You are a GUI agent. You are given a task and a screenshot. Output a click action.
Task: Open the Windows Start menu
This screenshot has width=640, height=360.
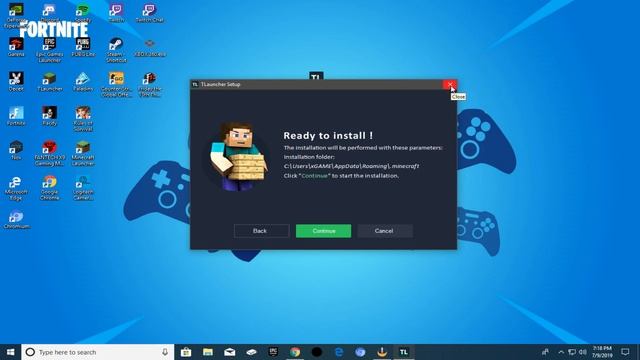tap(11, 352)
